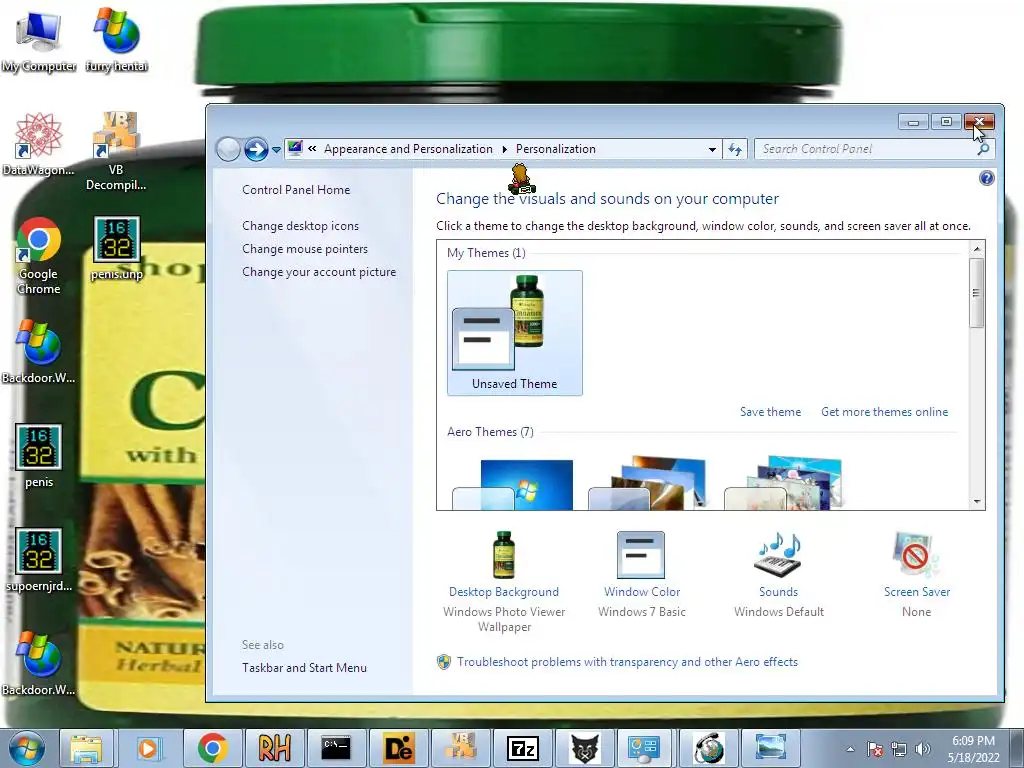The height and width of the screenshot is (768, 1024).
Task: Open the De taskbar icon
Action: (398, 748)
